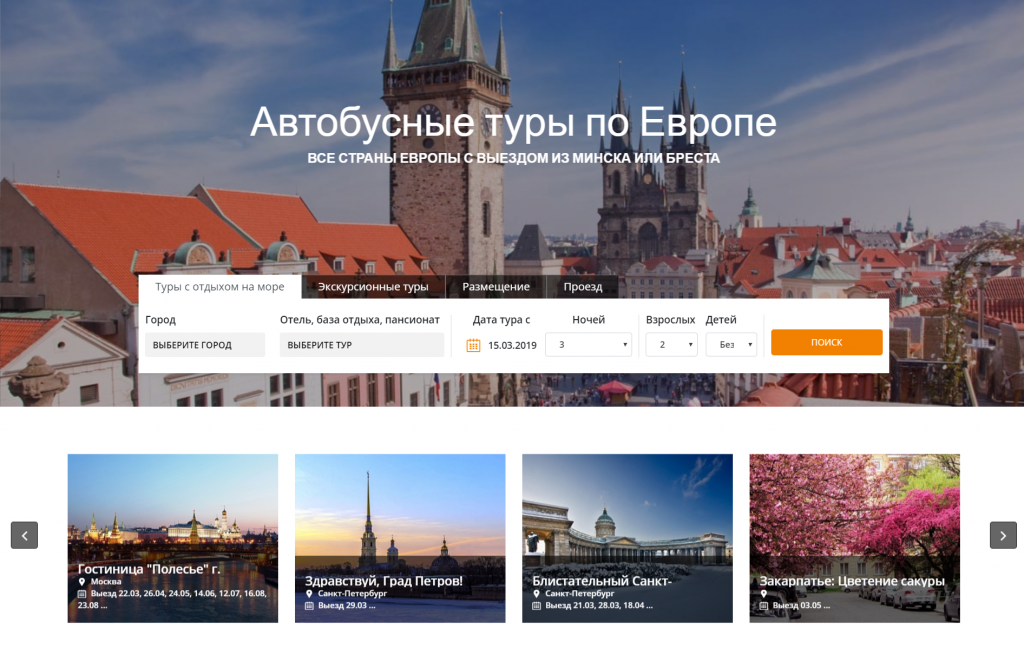Expand the Взрослых adults dropdown

coord(671,345)
